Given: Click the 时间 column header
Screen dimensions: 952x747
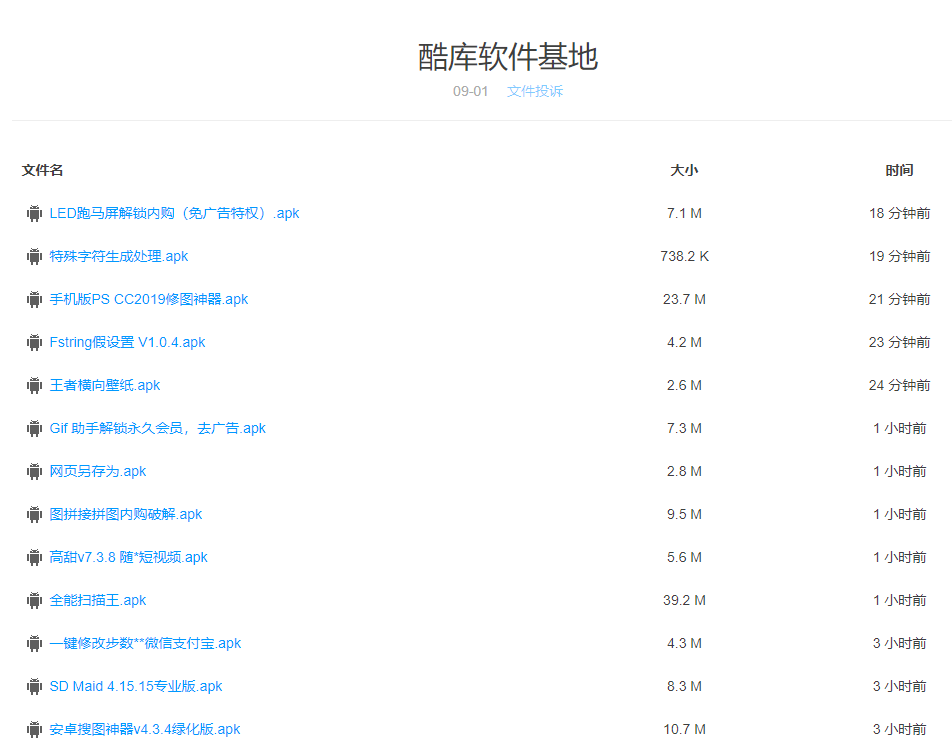Looking at the screenshot, I should (x=899, y=170).
